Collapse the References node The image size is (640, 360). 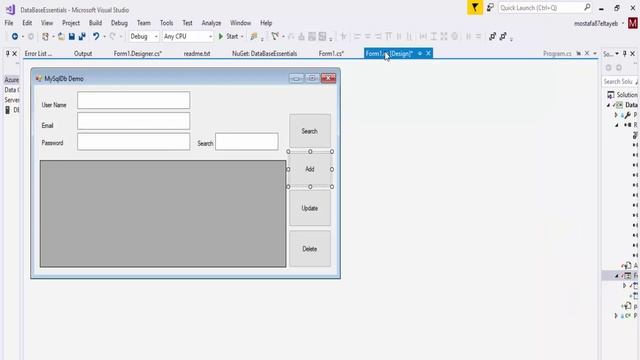(616, 125)
